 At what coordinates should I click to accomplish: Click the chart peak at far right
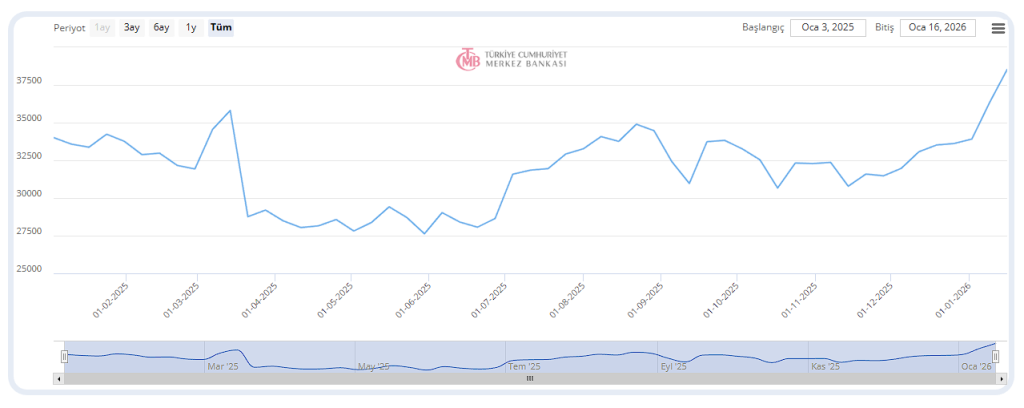pos(1006,70)
